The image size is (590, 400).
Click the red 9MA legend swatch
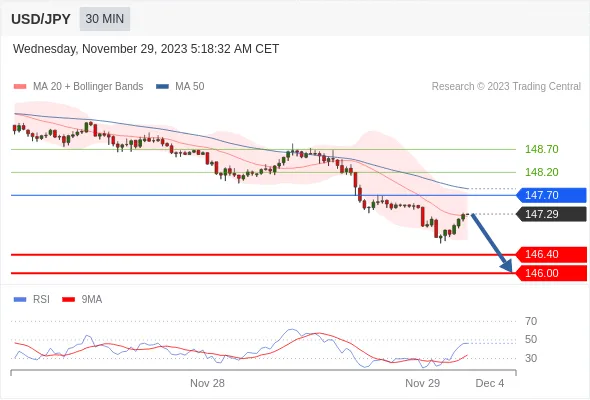tap(68, 300)
